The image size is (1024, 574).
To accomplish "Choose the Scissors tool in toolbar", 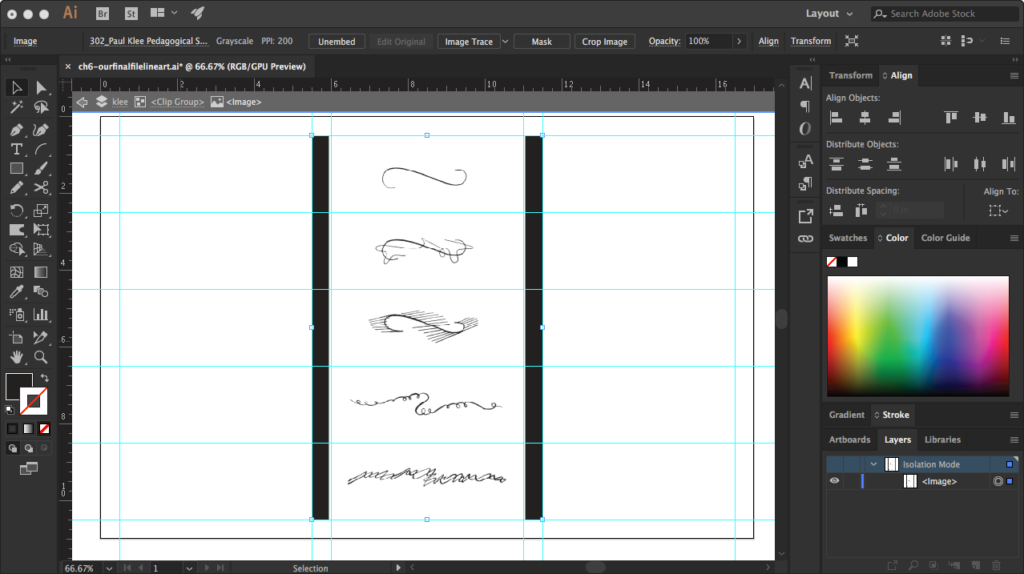I will 41,188.
